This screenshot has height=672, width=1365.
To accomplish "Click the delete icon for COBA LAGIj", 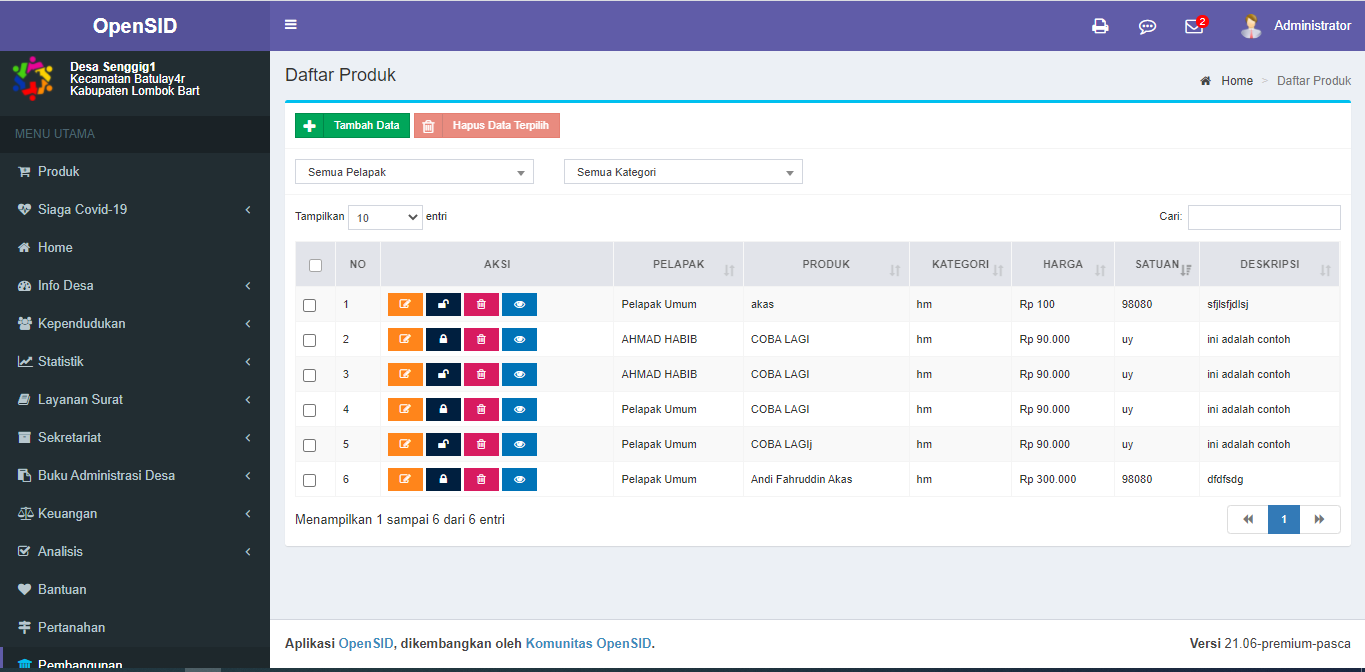I will click(481, 444).
